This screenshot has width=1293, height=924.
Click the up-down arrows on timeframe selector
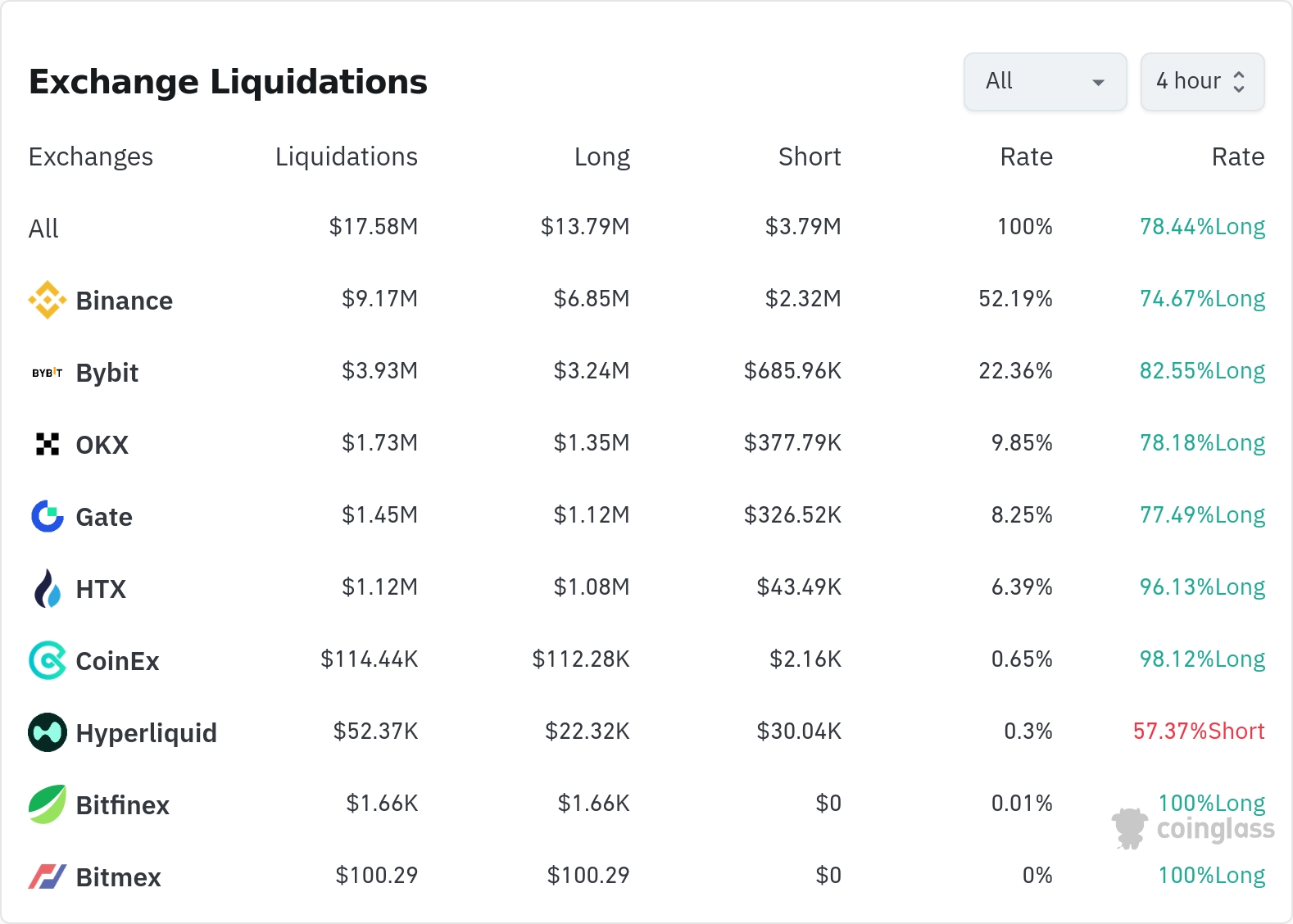coord(1239,82)
